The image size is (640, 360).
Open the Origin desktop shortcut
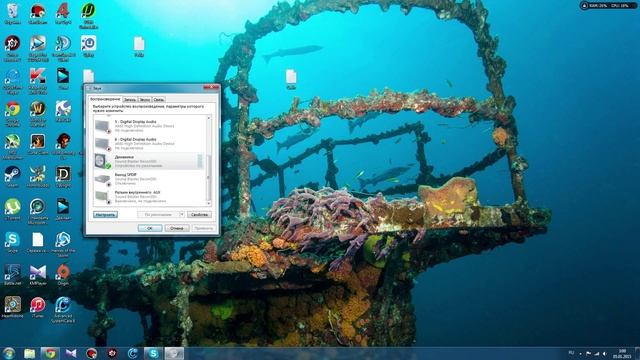(x=63, y=275)
